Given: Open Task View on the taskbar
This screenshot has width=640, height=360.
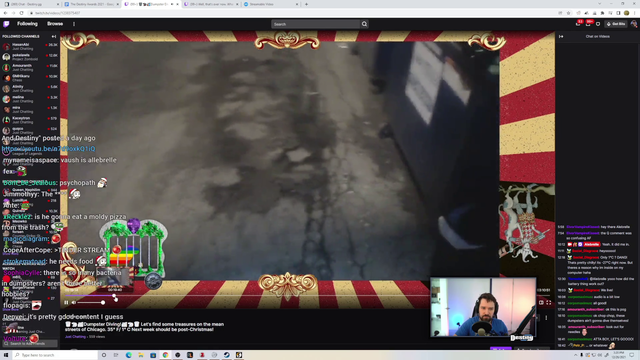Looking at the screenshot, I should [116, 355].
